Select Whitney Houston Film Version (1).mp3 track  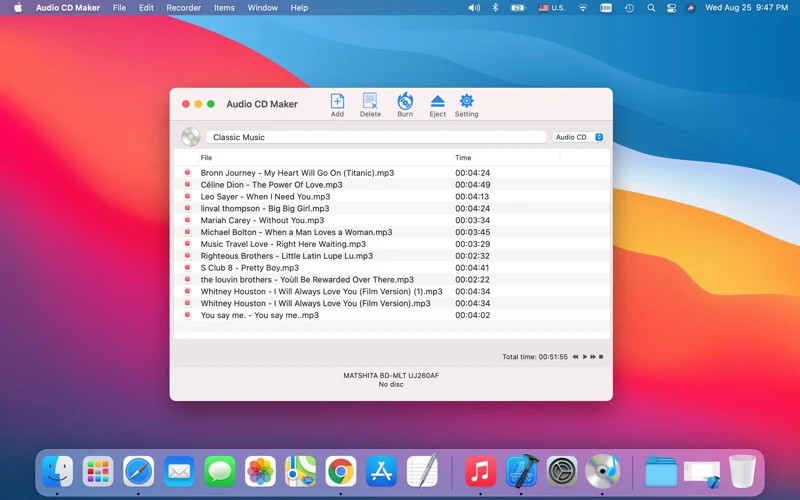[391, 291]
